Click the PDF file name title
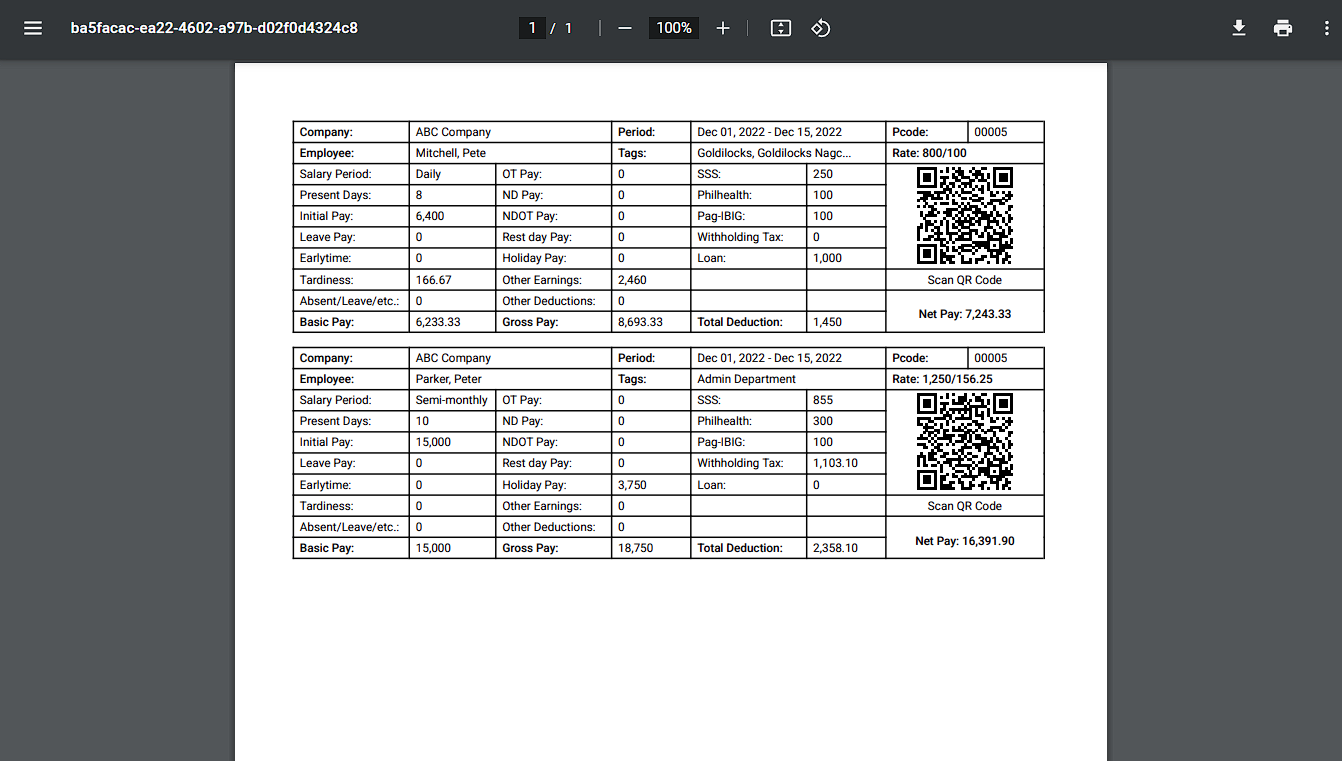This screenshot has height=761, width=1342. pyautogui.click(x=214, y=28)
